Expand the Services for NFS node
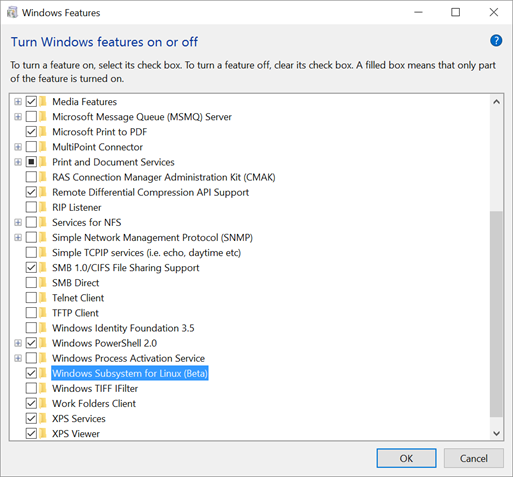Image resolution: width=513 pixels, height=477 pixels. tap(18, 222)
